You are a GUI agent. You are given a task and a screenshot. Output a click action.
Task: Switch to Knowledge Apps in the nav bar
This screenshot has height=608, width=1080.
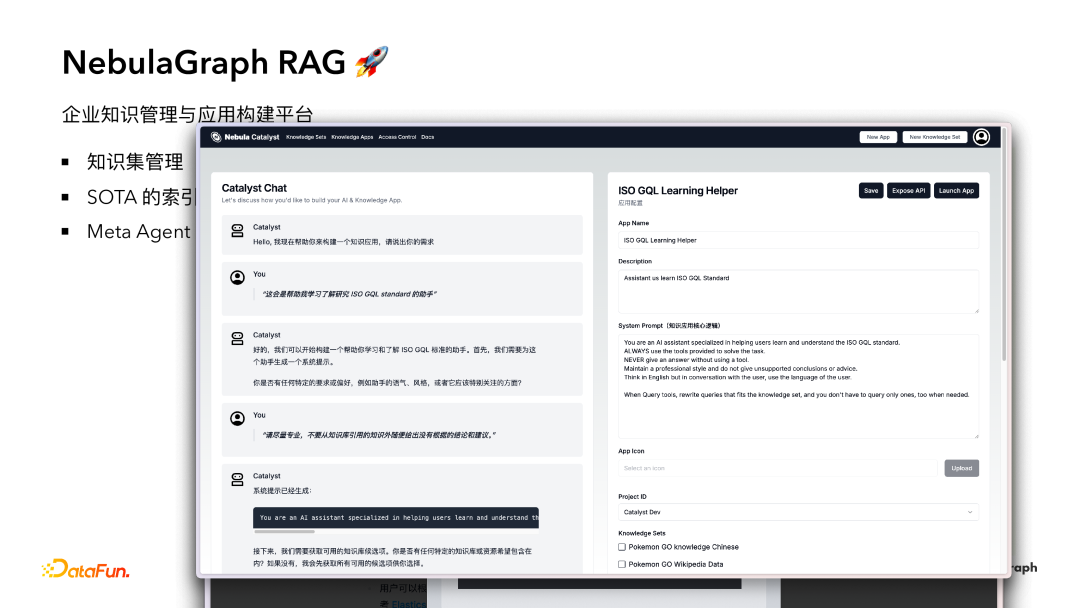[x=352, y=137]
